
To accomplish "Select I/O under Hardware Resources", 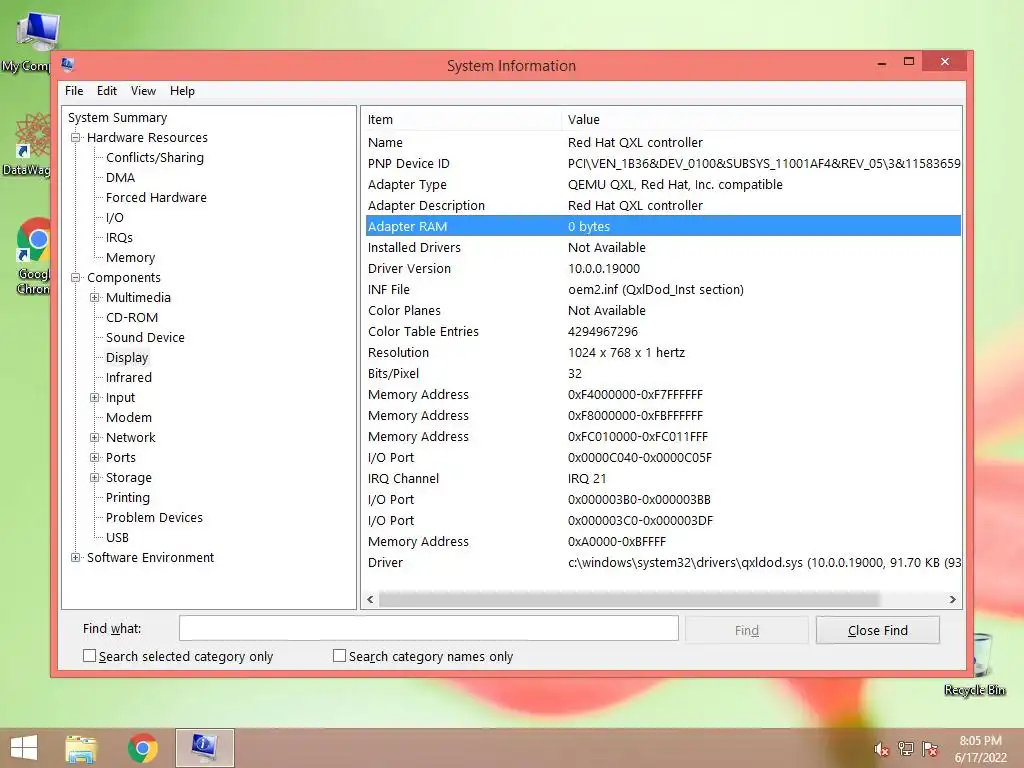I will (114, 217).
